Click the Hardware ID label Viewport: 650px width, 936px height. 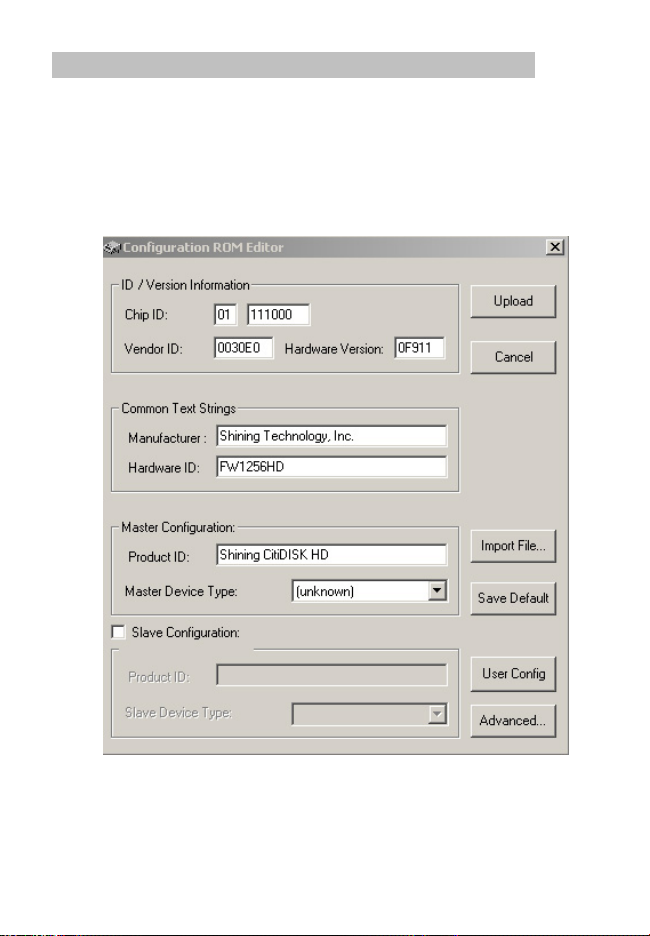point(164,468)
